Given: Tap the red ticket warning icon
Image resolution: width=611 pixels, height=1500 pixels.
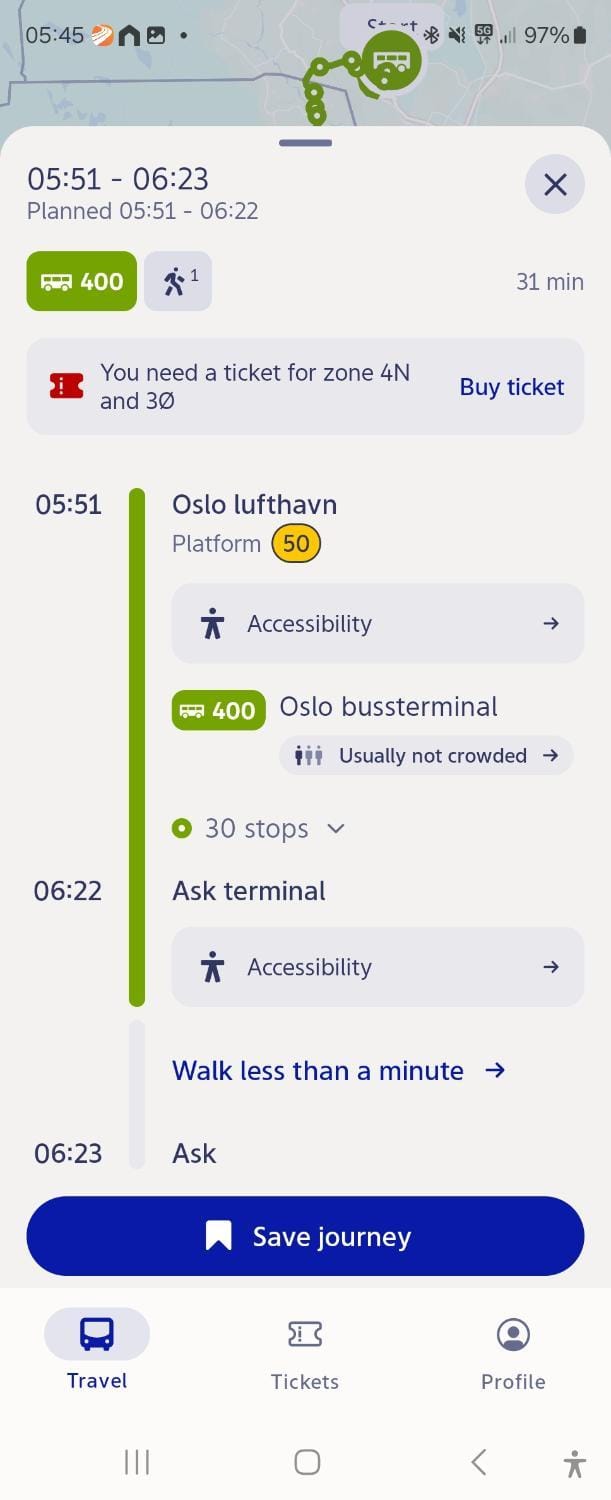Looking at the screenshot, I should (66, 387).
